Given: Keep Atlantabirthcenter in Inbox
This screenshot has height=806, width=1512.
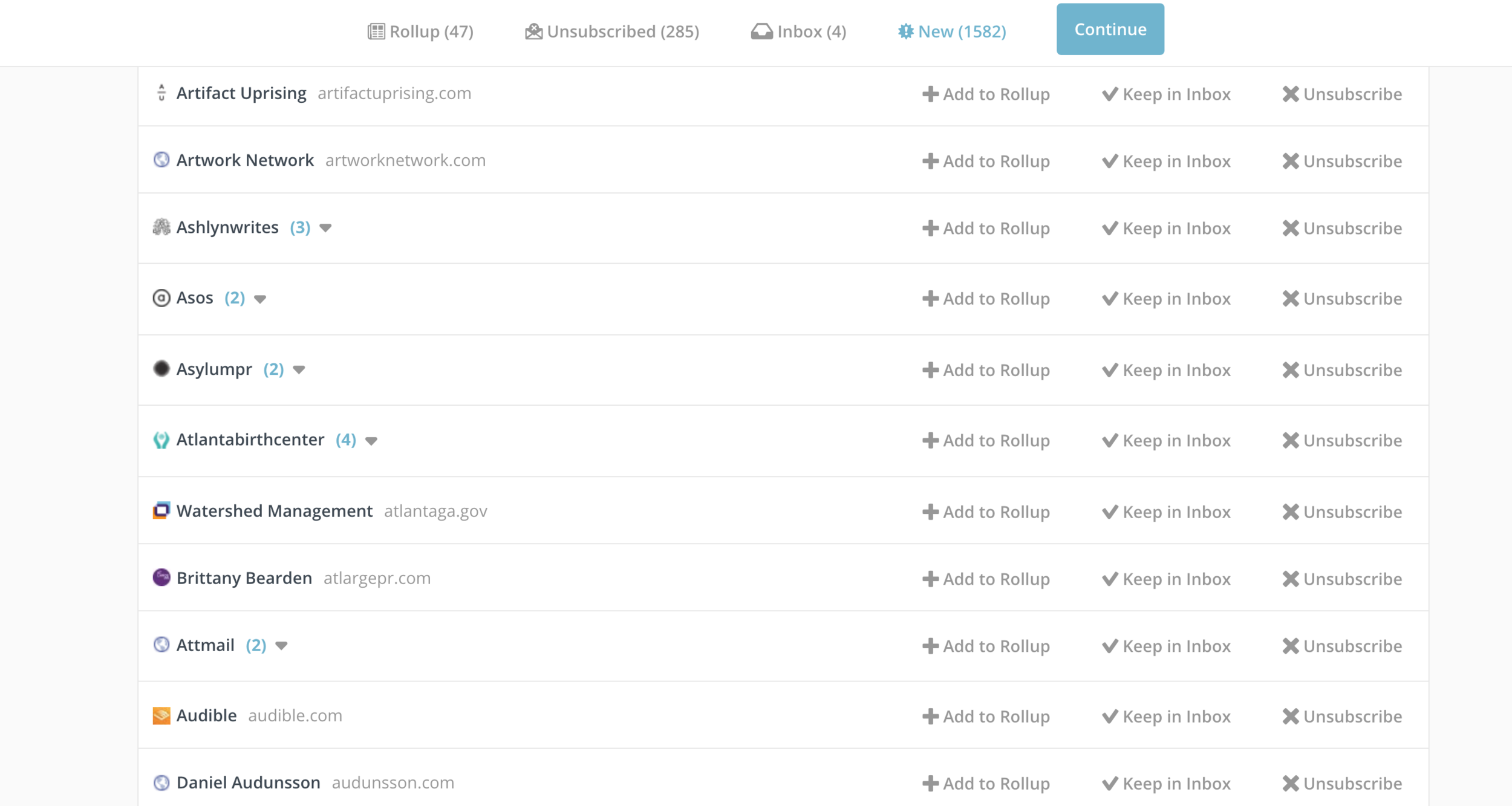Looking at the screenshot, I should 1166,441.
